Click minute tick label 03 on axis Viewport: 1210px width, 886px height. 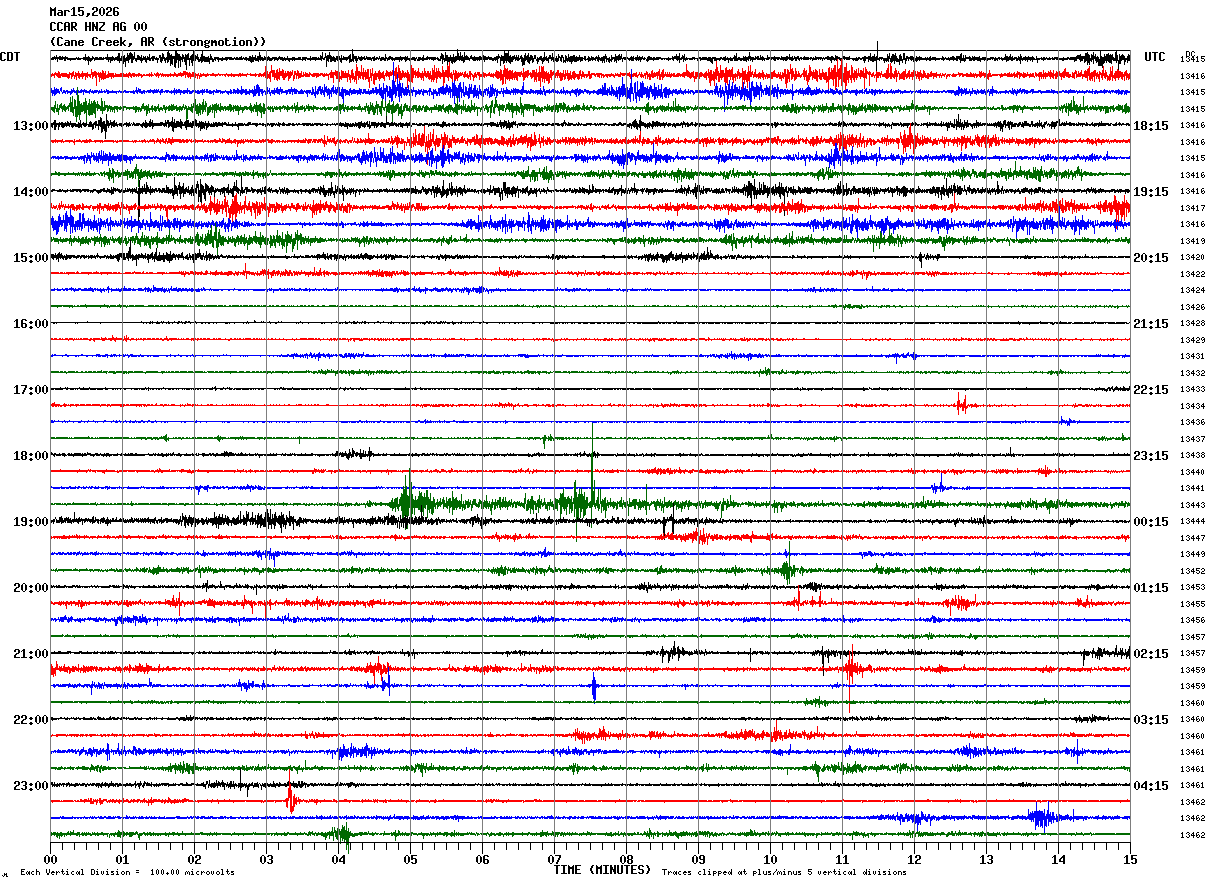[266, 859]
